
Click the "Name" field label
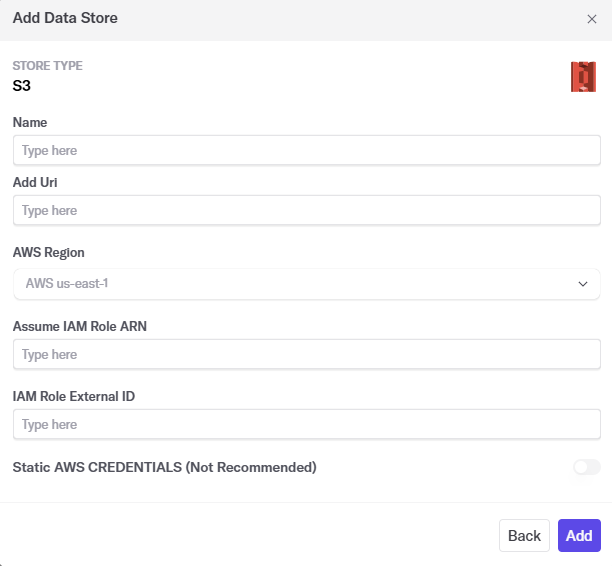[x=30, y=122]
